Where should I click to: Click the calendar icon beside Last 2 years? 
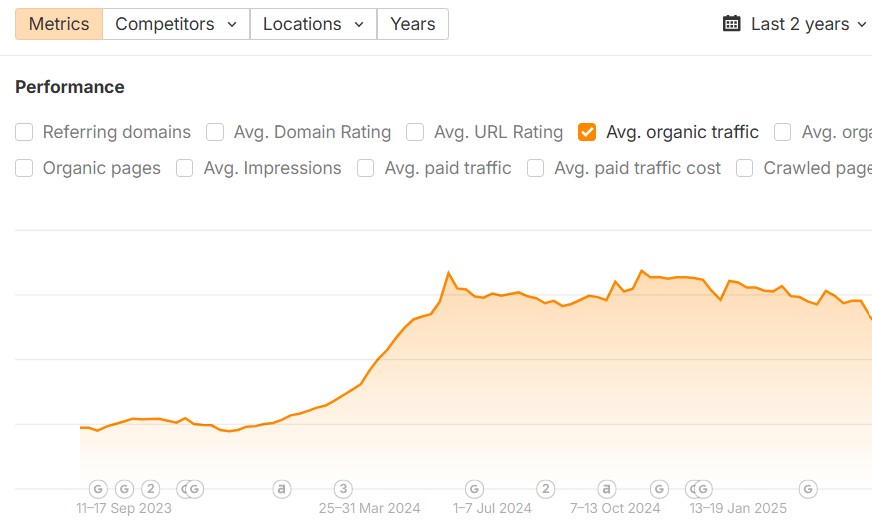click(x=731, y=24)
